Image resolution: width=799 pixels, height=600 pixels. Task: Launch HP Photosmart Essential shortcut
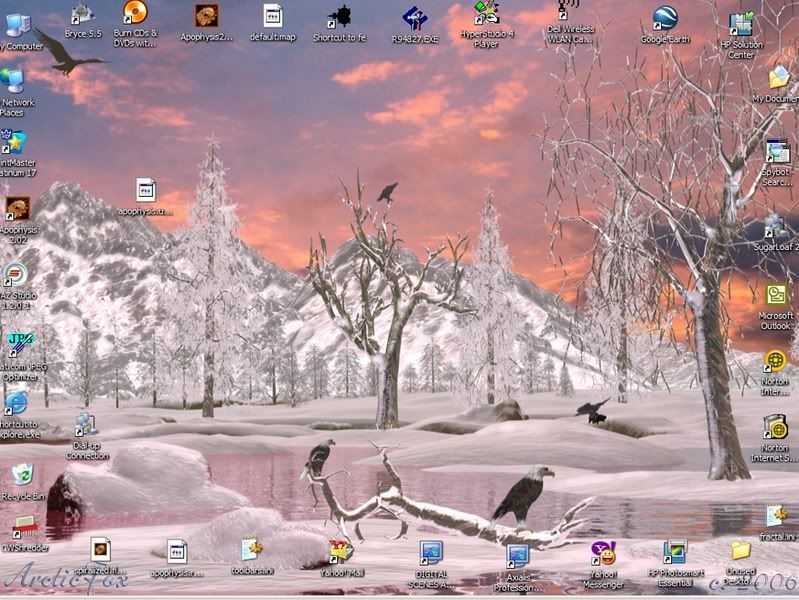tap(675, 553)
